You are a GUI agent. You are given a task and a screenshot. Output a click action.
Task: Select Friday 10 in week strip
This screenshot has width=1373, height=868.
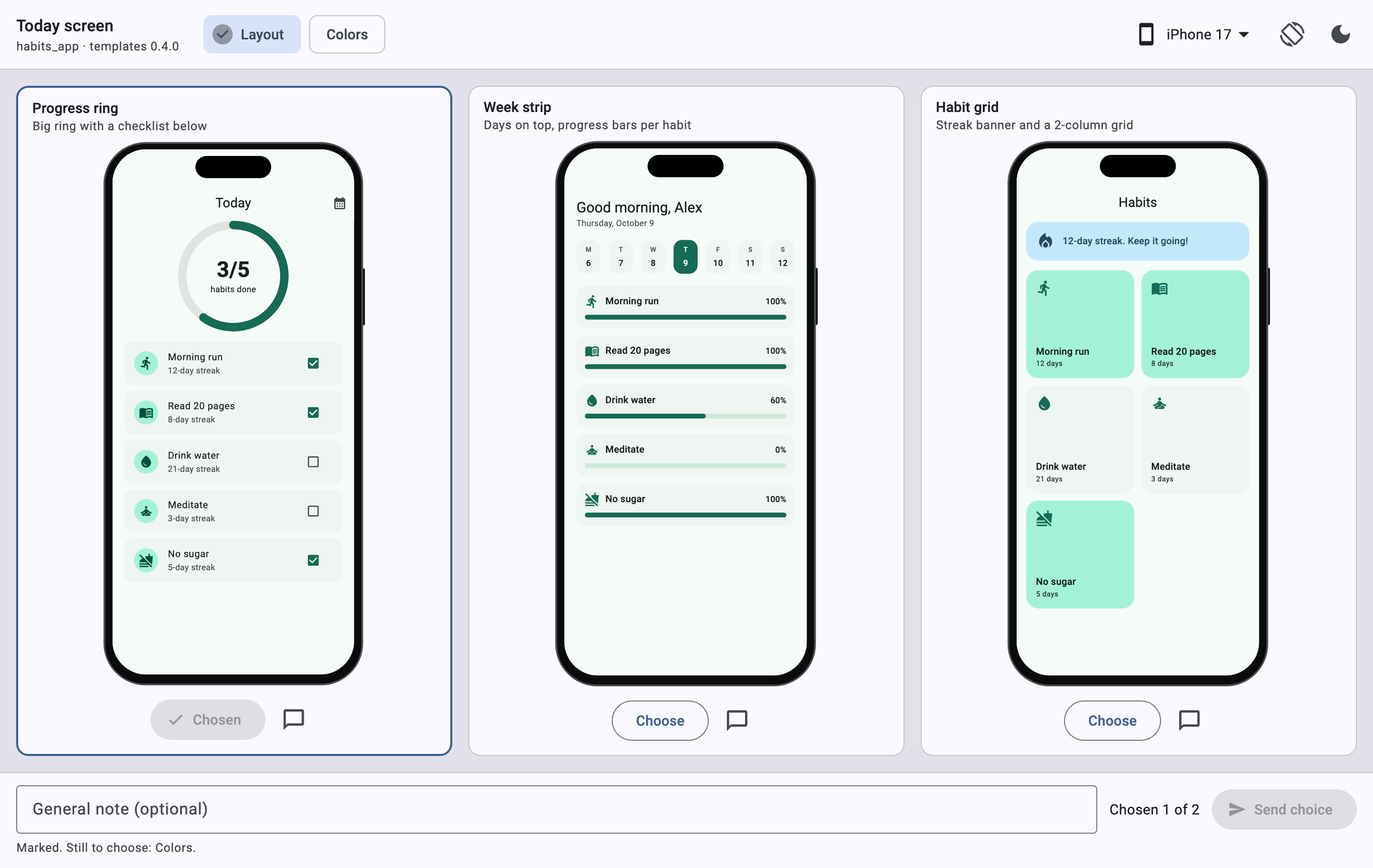tap(718, 256)
